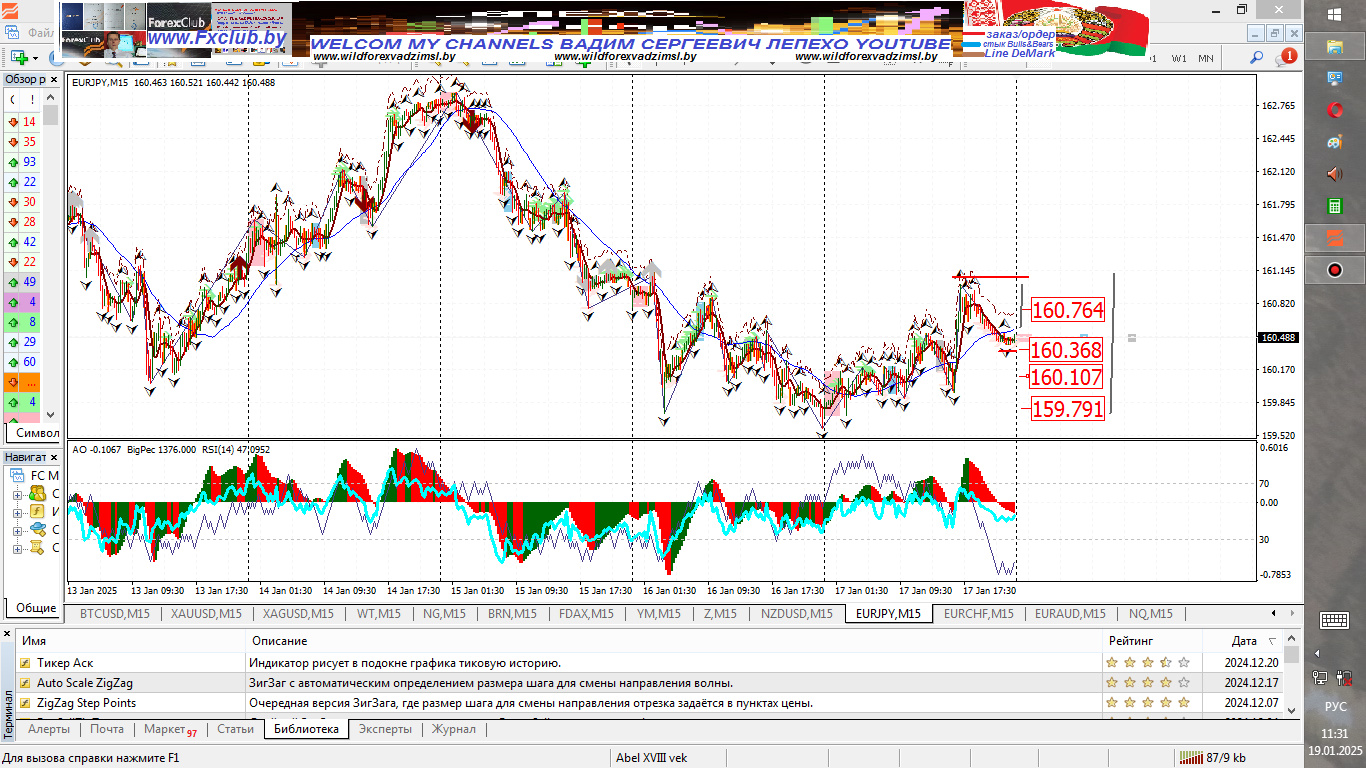The height and width of the screenshot is (768, 1366).
Task: Click the down arrow beside value 35 in Market Watch
Action: tap(13, 142)
